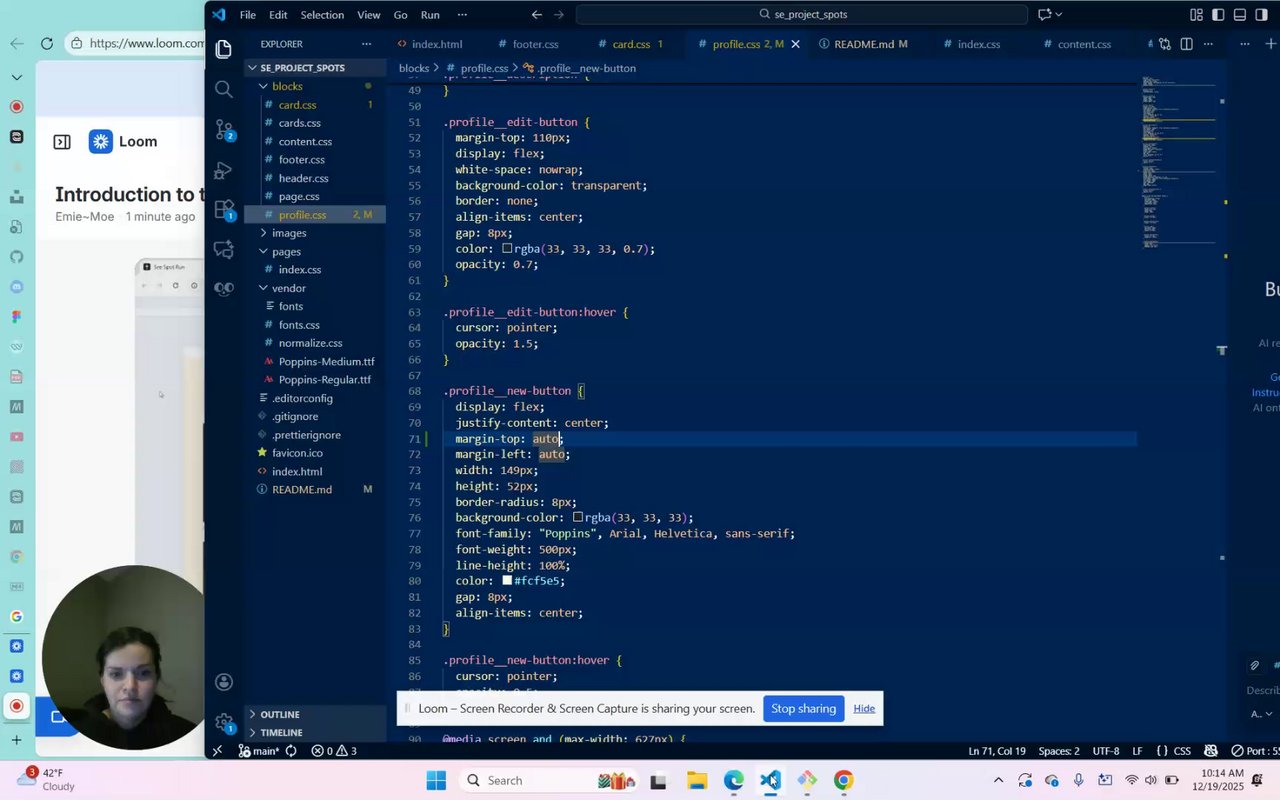Open the Search view in the activity bar
This screenshot has height=800, width=1280.
224,89
